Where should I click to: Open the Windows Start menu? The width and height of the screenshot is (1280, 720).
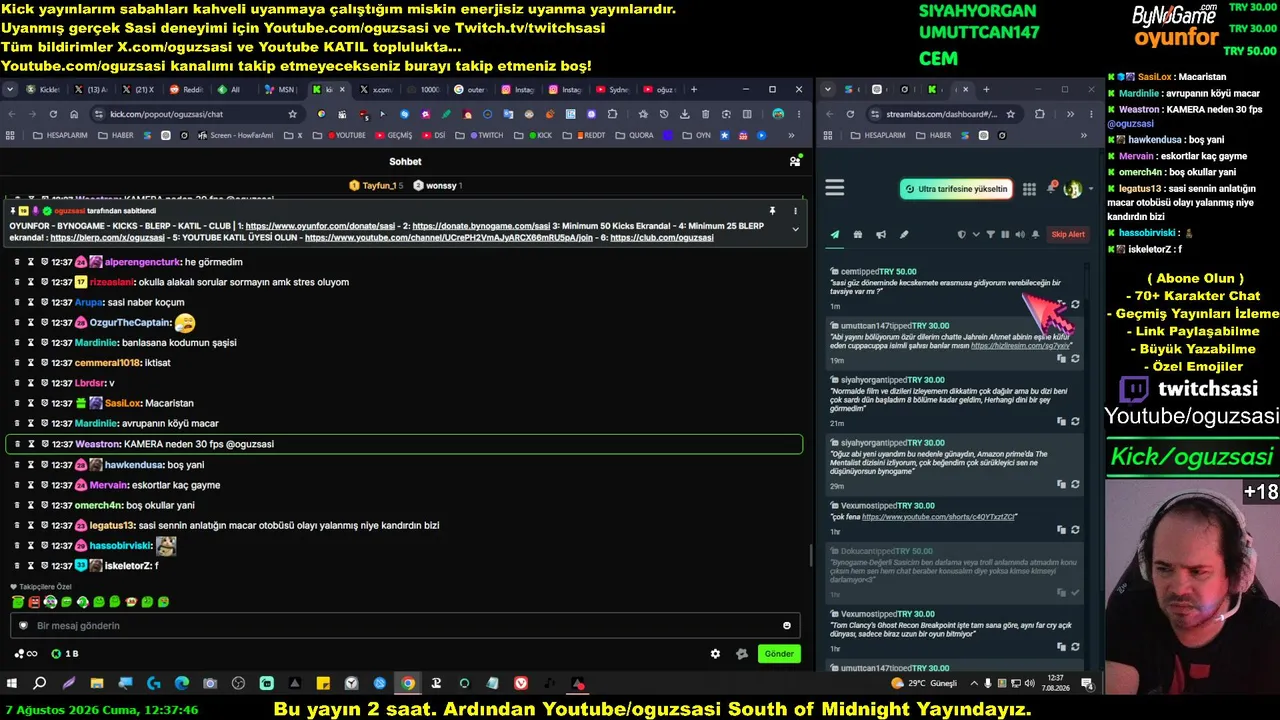click(12, 684)
